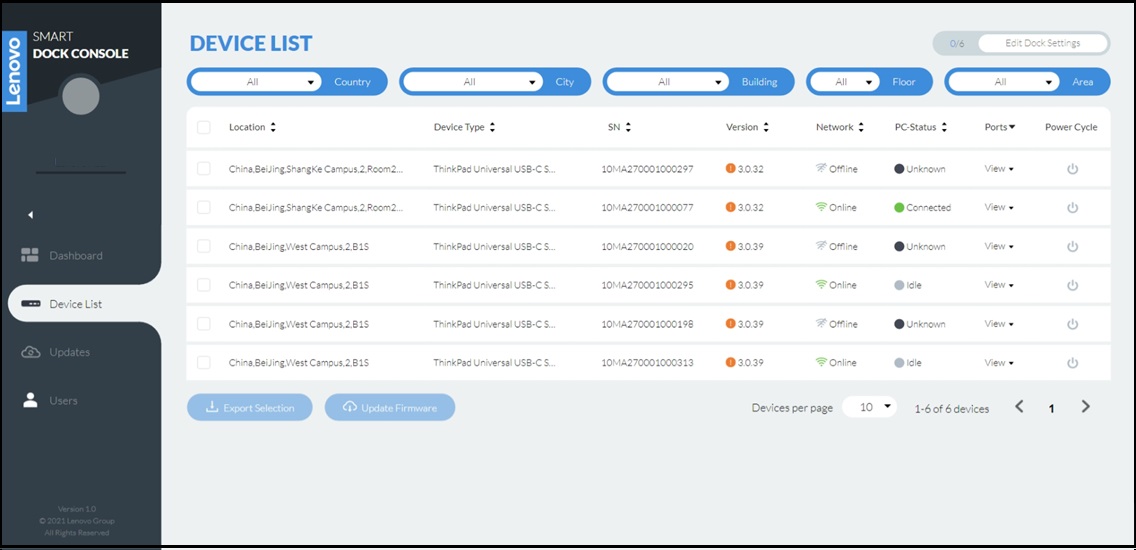Click the user avatar circle in sidebar
The width and height of the screenshot is (1136, 550).
click(80, 96)
